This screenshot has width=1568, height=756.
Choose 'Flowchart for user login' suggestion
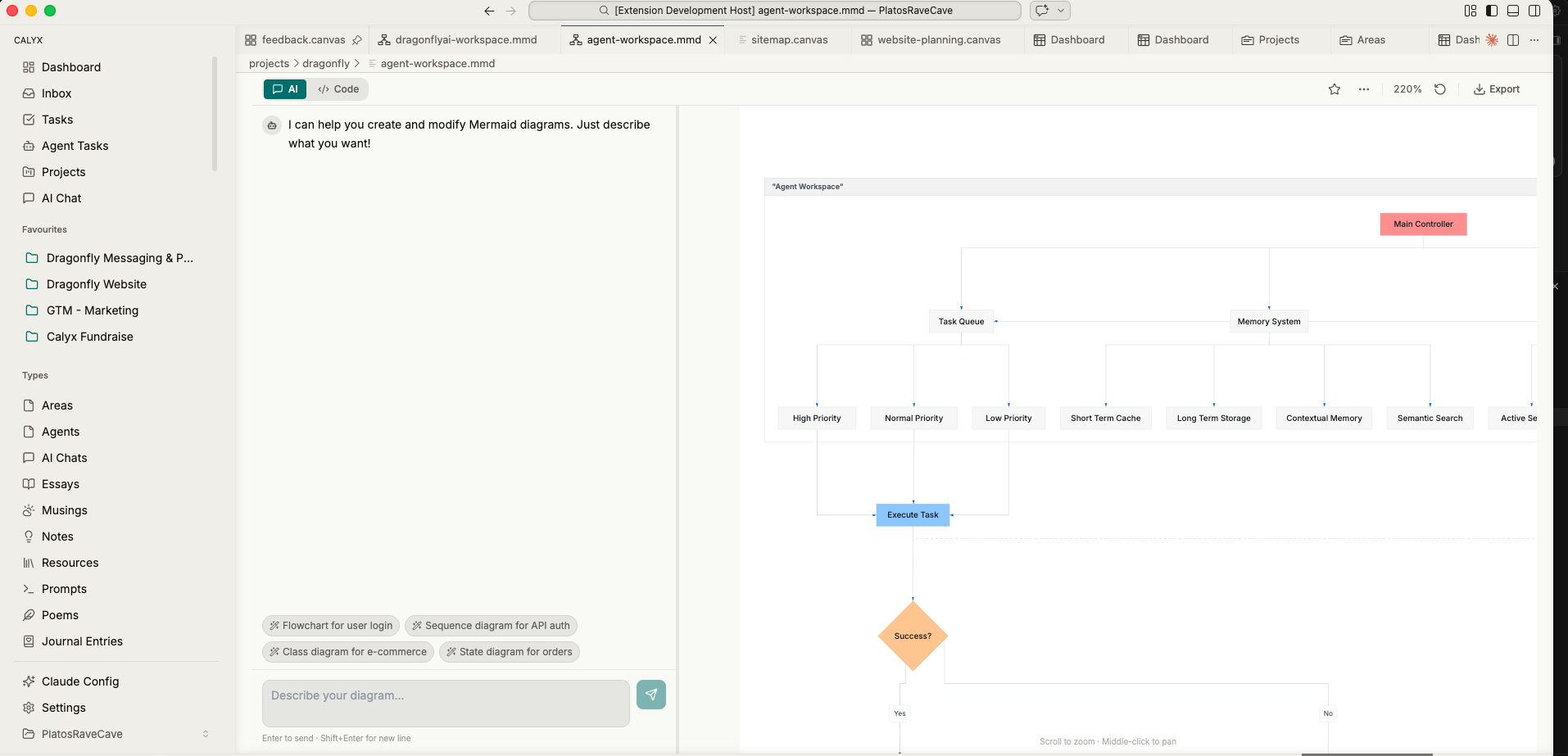330,626
